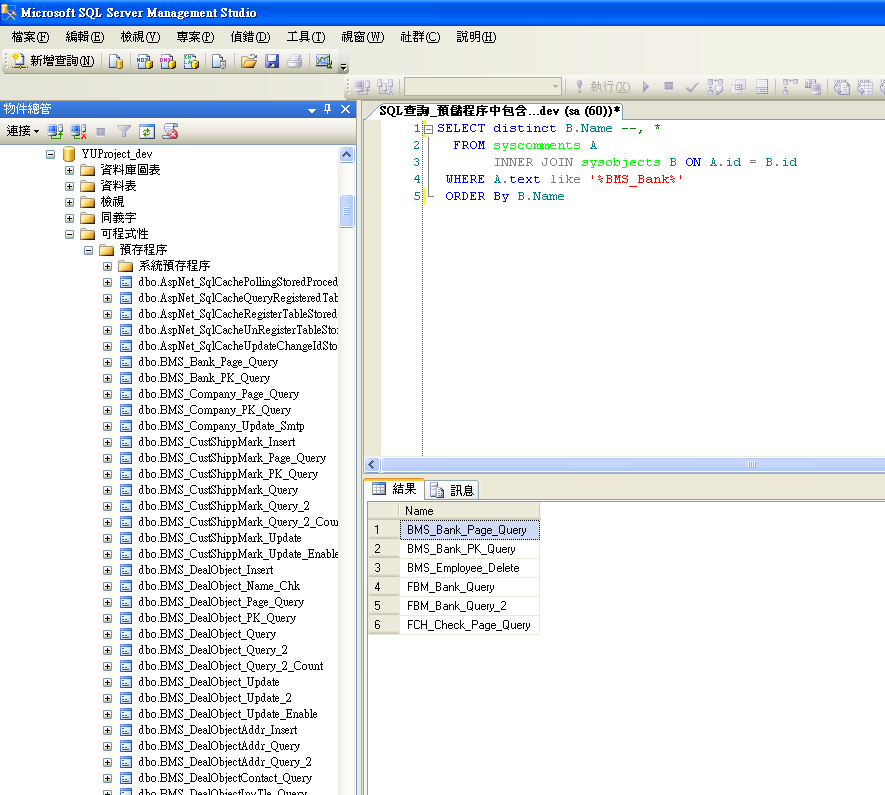Collapse the 預存程序 stored procedures folder
Screen dimensions: 885x795
pyautogui.click(x=89, y=250)
